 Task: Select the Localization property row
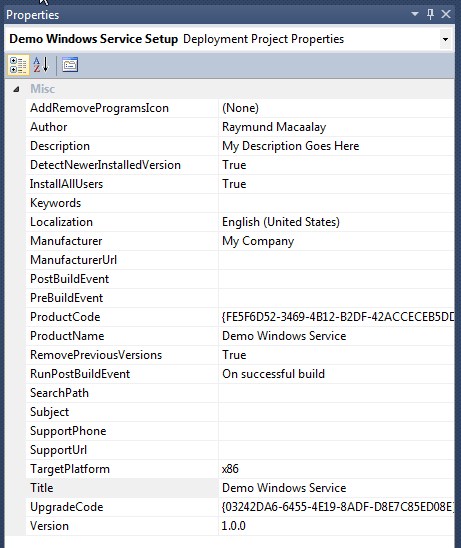tap(240, 222)
